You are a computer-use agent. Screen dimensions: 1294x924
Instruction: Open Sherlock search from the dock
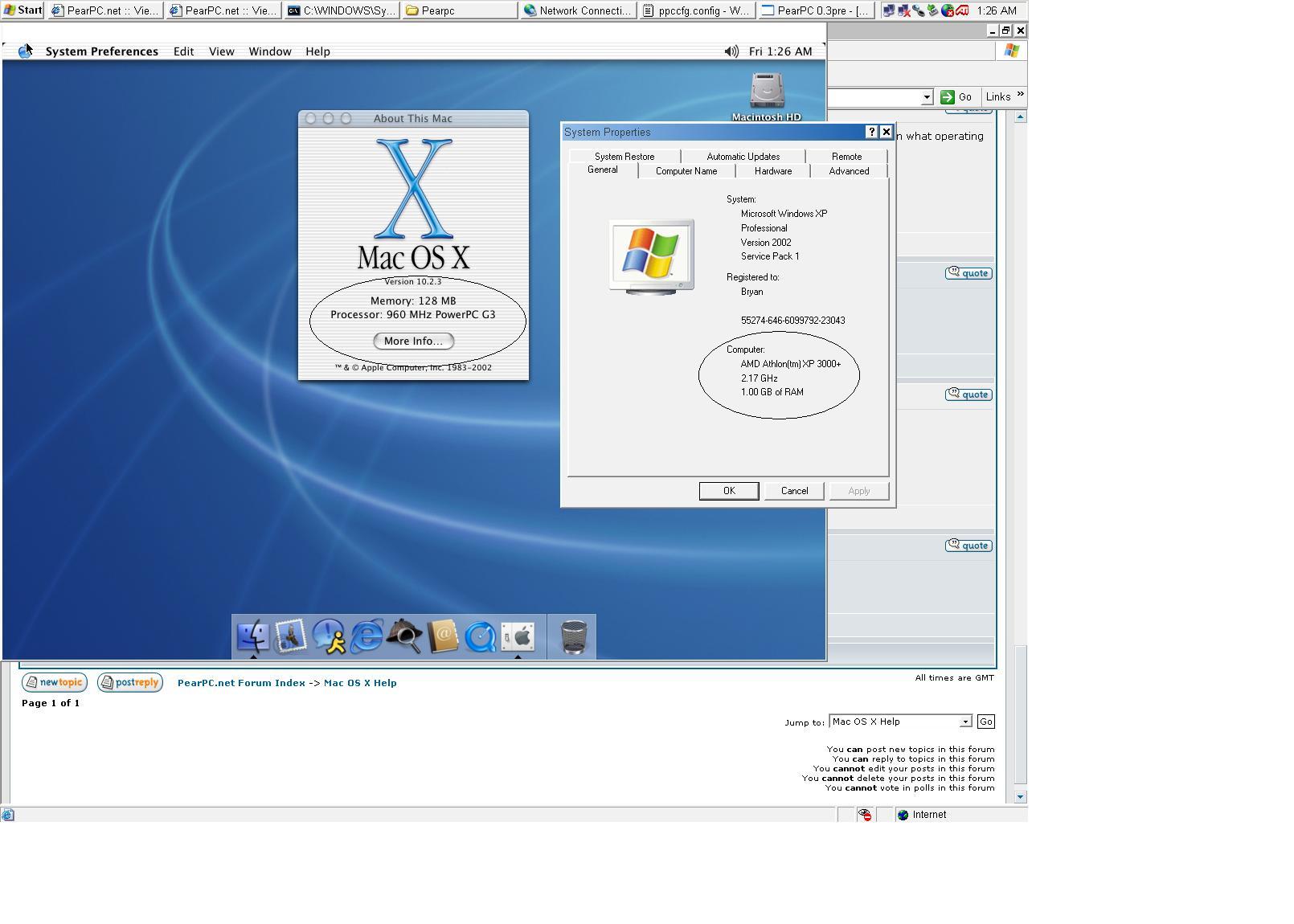(404, 636)
